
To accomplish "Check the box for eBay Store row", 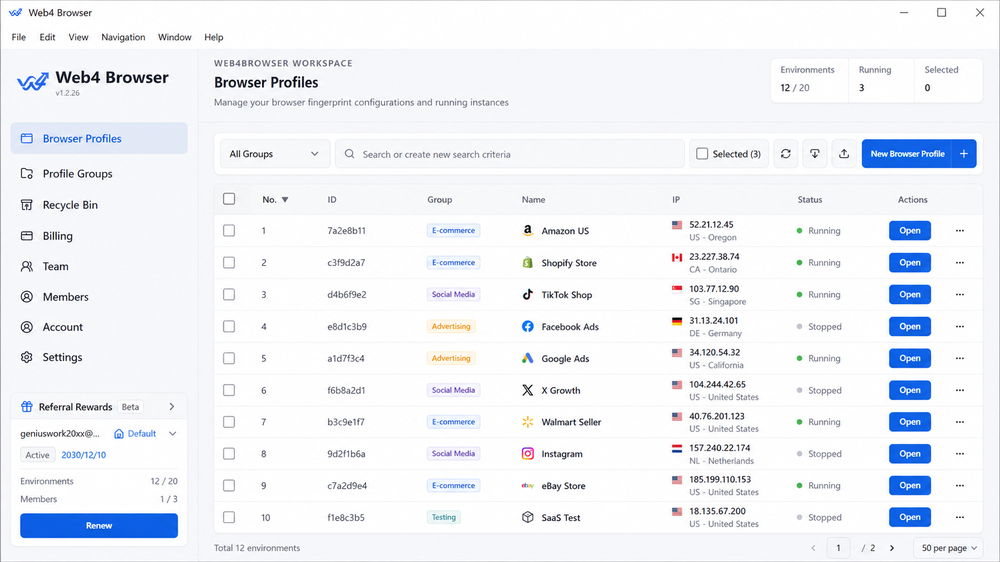I will pos(229,485).
